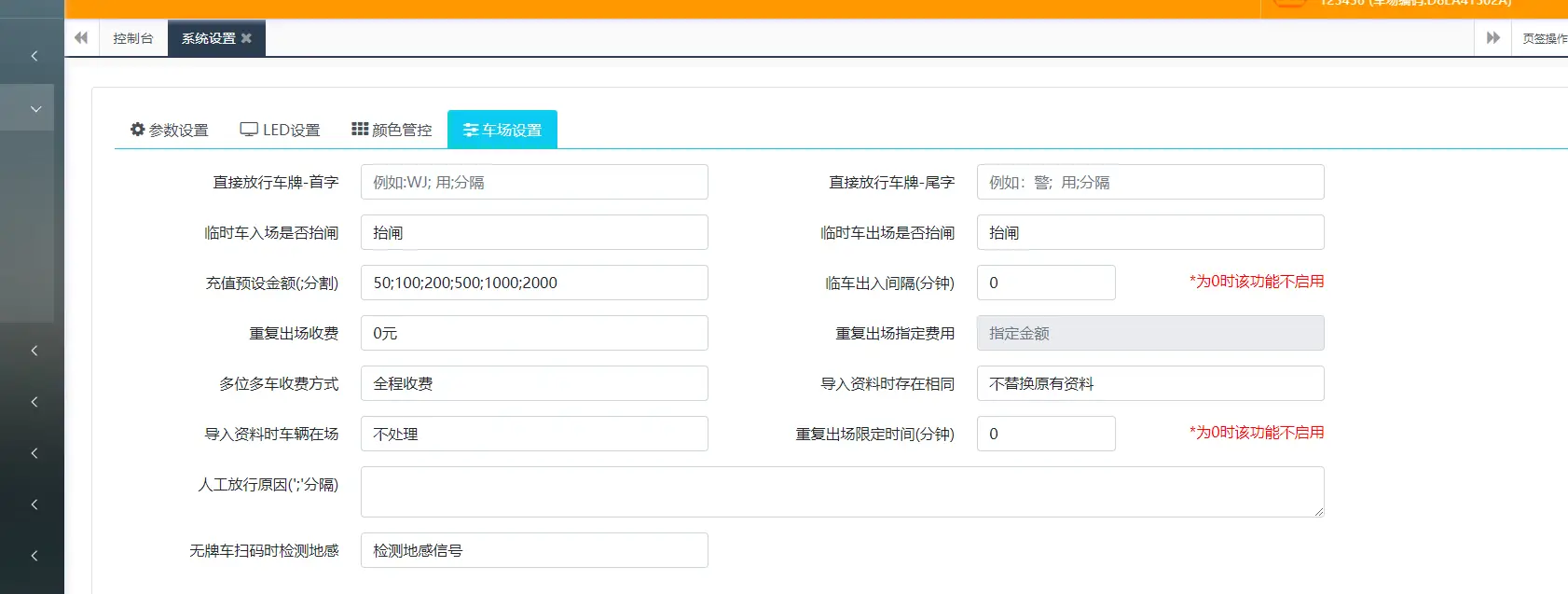Open the 导入资料时存在相同 dropdown

click(1149, 383)
